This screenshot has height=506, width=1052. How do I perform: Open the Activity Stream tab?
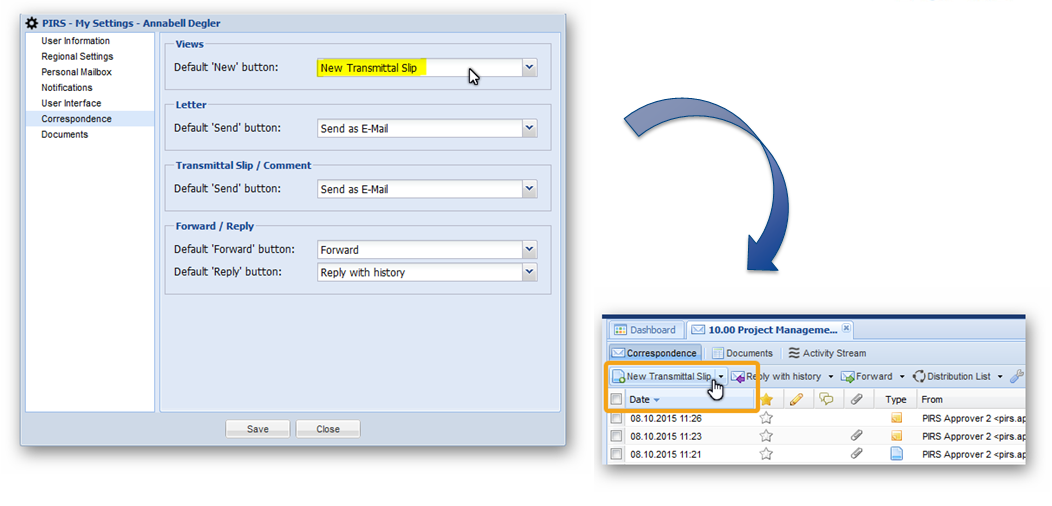[826, 353]
